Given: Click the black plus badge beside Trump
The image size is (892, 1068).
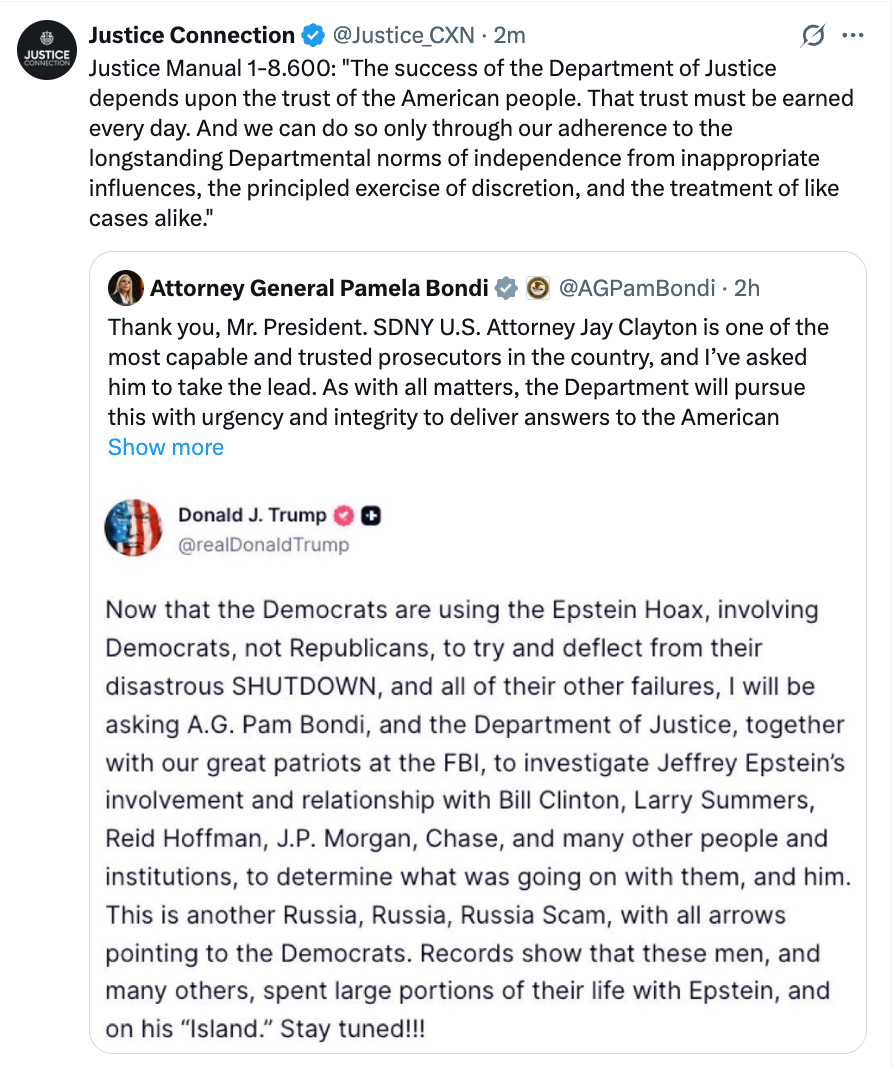Looking at the screenshot, I should [x=371, y=516].
